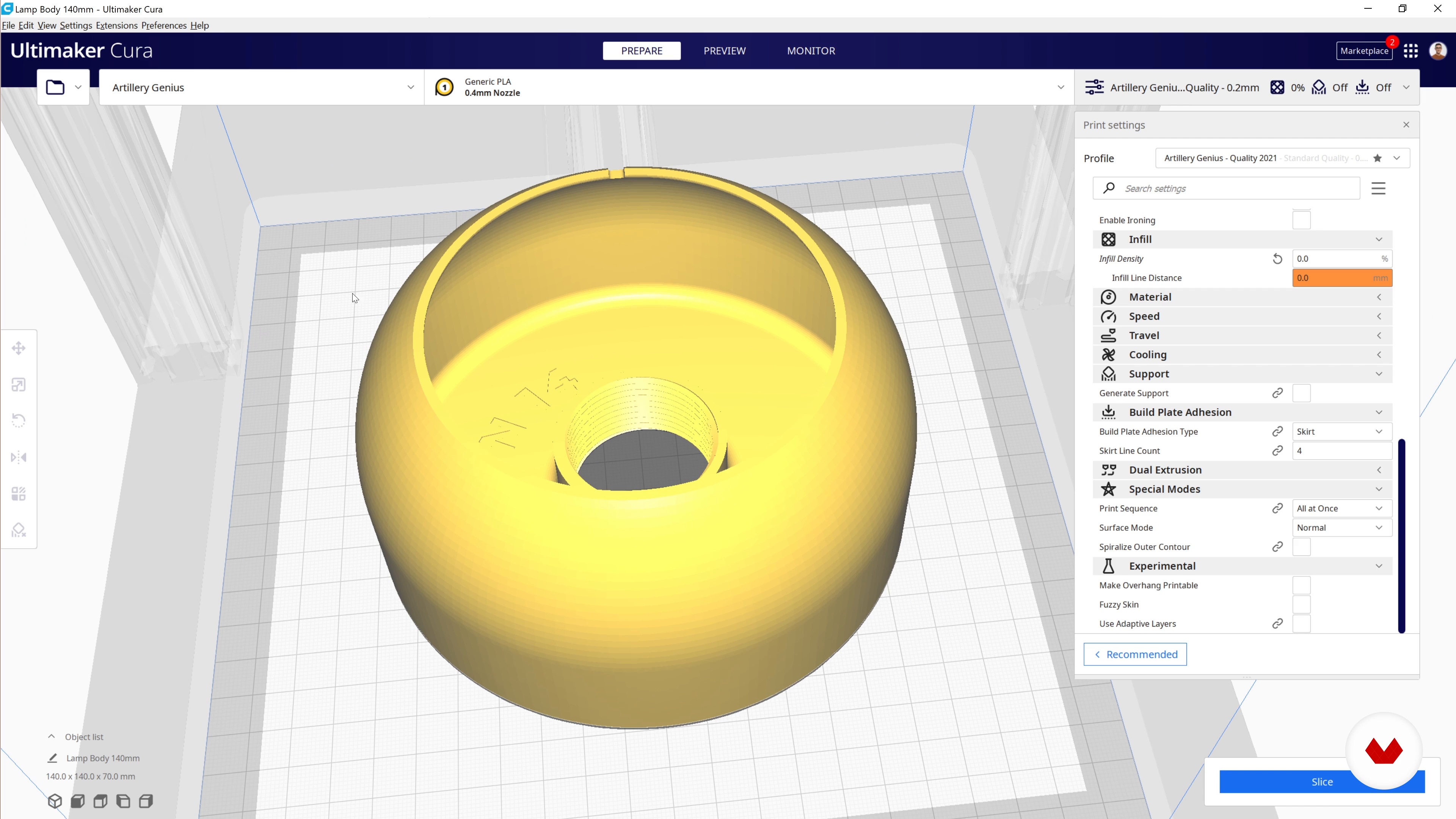The image size is (1456, 819).
Task: Switch to the MONITOR stage
Action: click(811, 51)
